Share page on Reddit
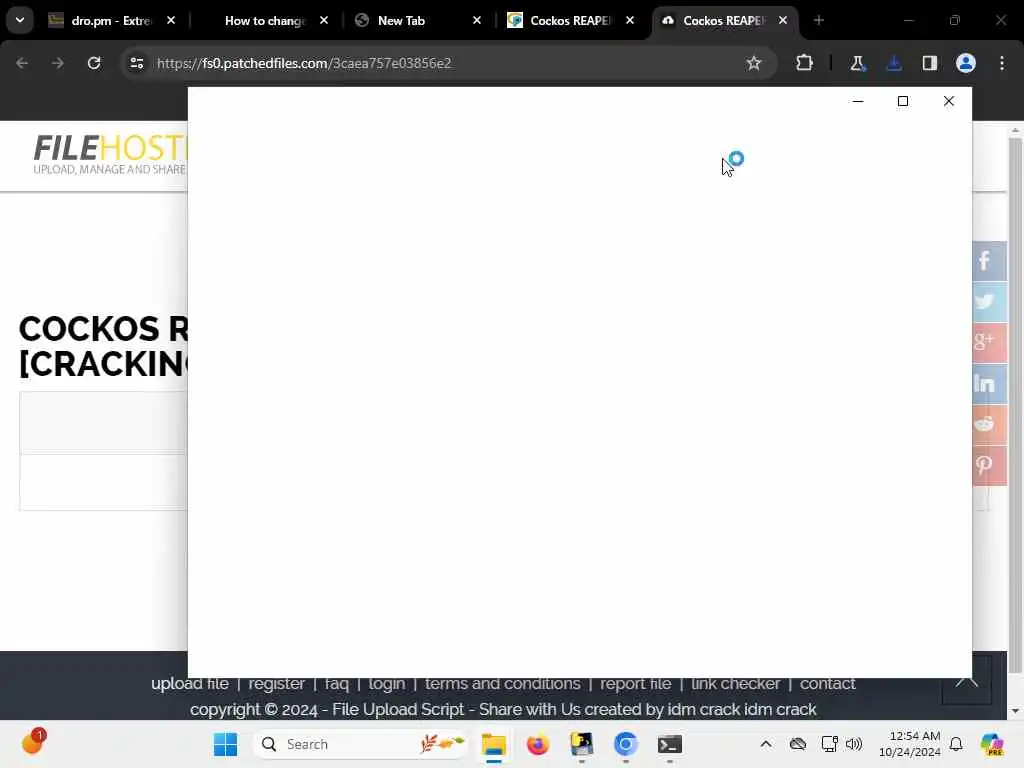 point(989,424)
